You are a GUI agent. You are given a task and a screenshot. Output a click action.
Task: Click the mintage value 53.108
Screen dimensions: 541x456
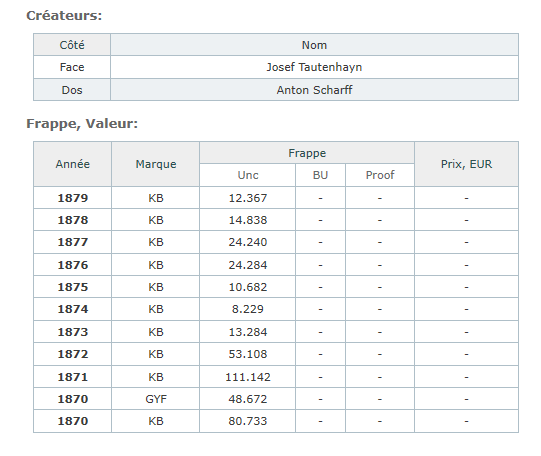point(248,354)
